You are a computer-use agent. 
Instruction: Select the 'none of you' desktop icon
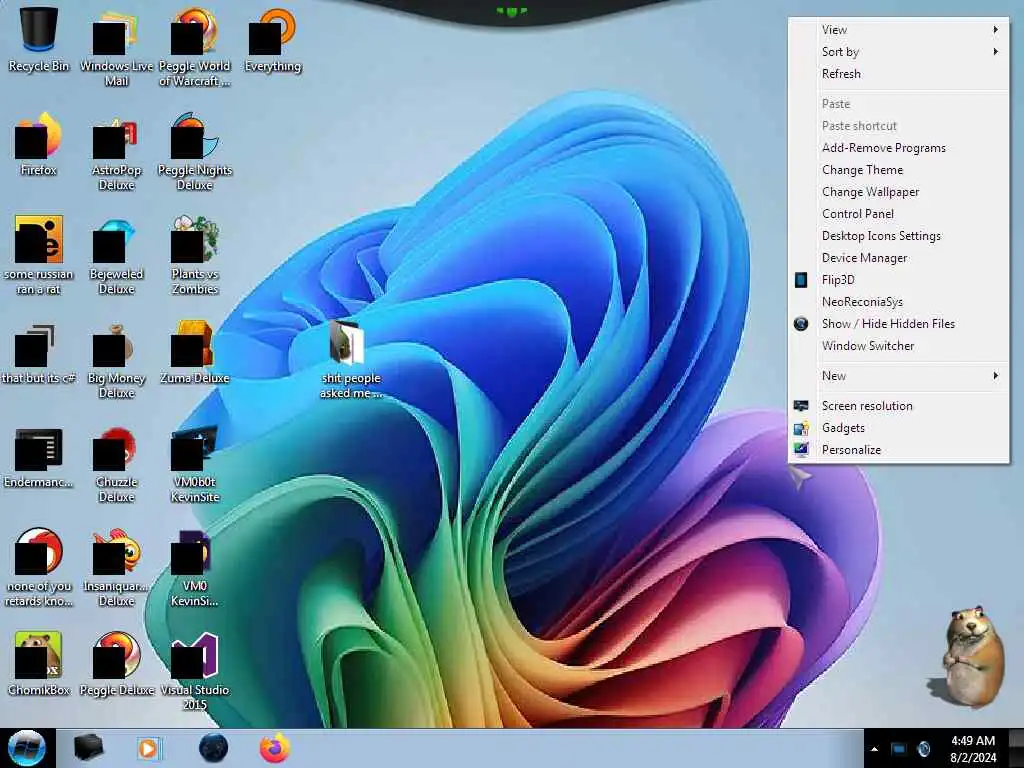click(39, 567)
